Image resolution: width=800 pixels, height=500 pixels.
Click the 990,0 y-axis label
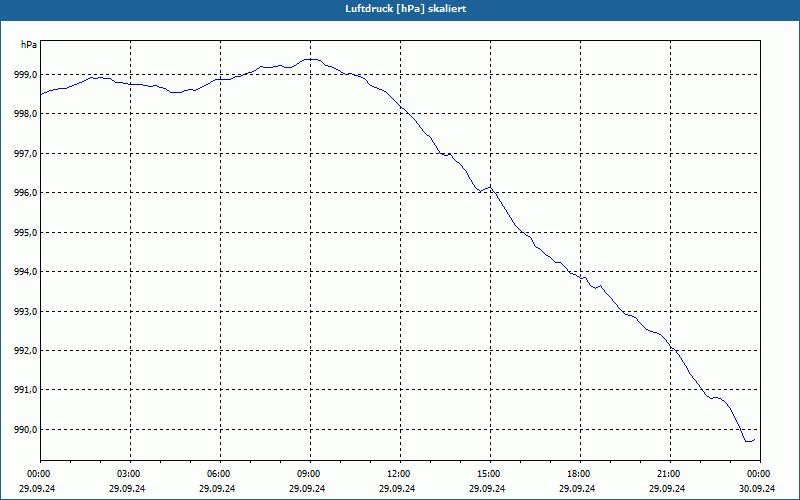tap(26, 430)
